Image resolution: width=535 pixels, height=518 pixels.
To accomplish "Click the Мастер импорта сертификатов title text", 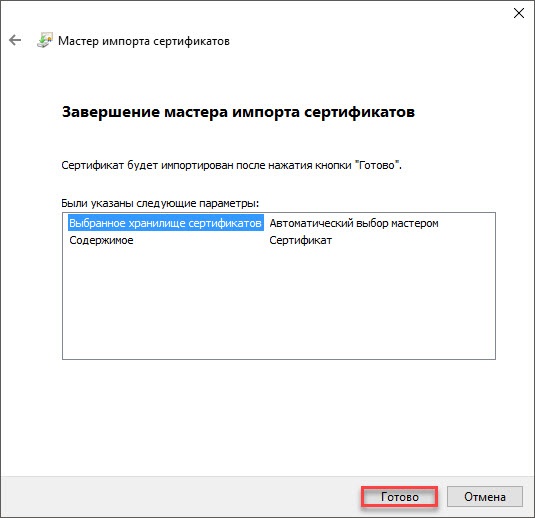I will pos(144,41).
